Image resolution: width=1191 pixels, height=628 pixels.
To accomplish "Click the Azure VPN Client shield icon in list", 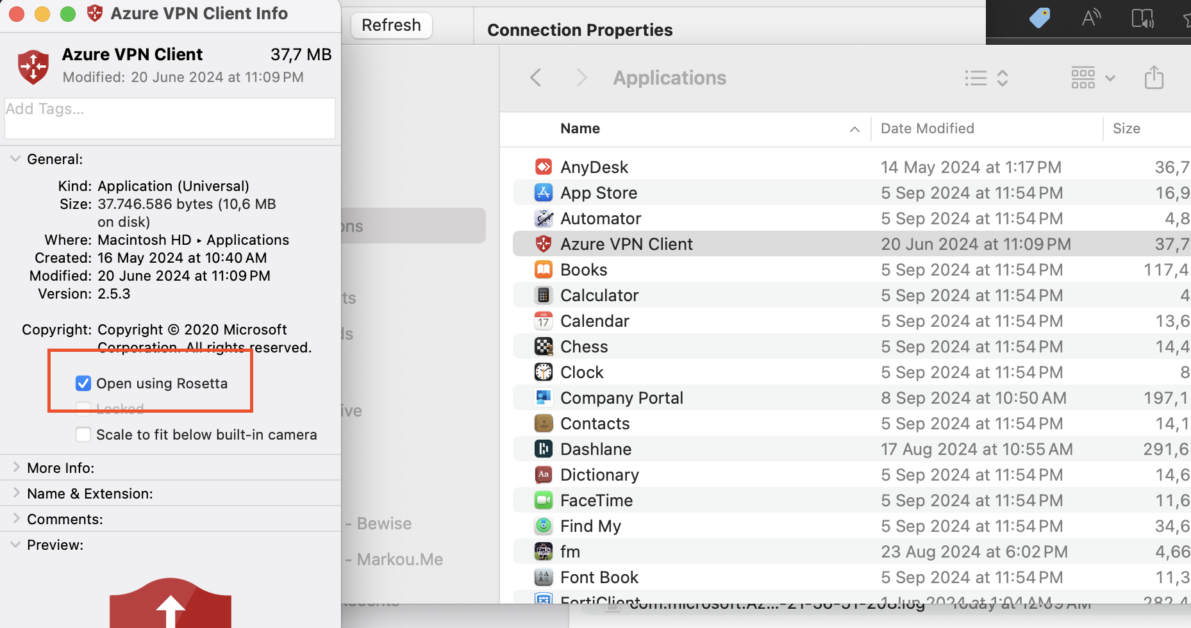I will (543, 244).
